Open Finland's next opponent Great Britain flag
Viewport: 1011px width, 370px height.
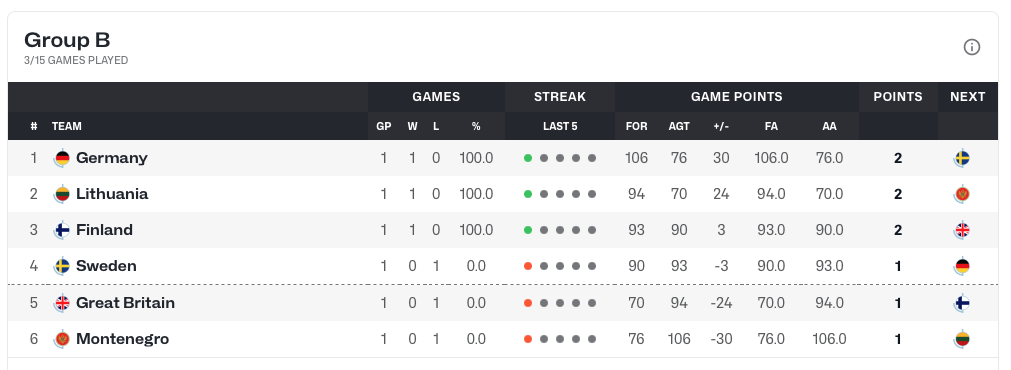click(x=962, y=230)
